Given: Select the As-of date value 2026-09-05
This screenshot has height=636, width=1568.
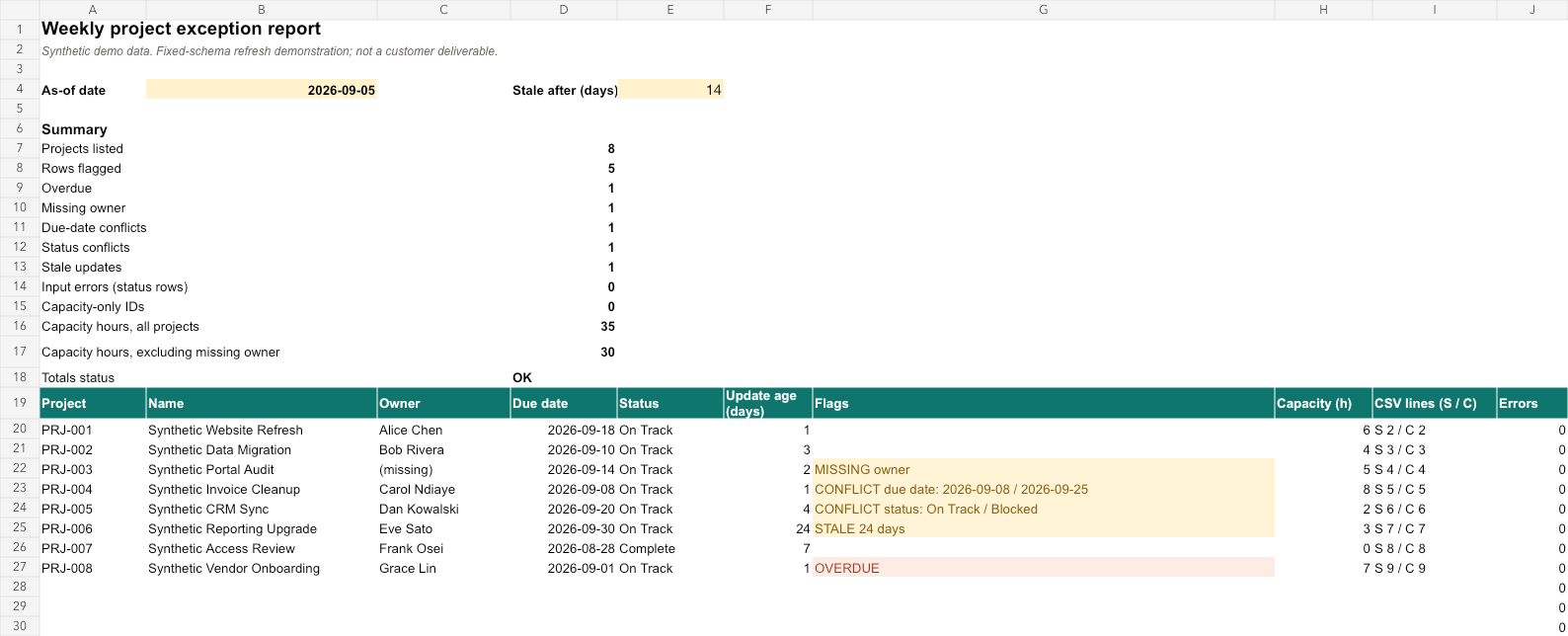Looking at the screenshot, I should [x=261, y=90].
